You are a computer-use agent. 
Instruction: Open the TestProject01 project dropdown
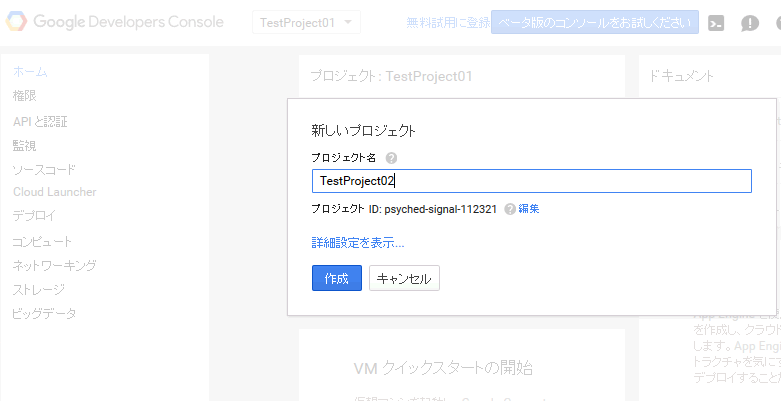point(306,22)
